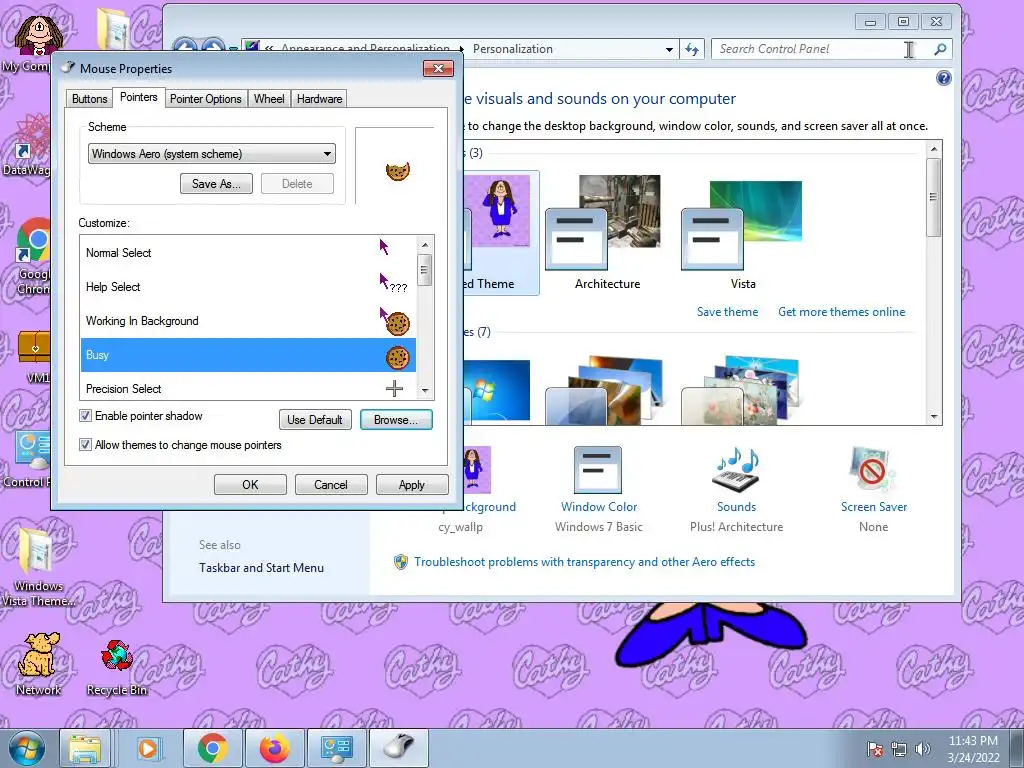Screen dimensions: 1024x768
Task: Open Windows Explorer from taskbar
Action: 85,748
